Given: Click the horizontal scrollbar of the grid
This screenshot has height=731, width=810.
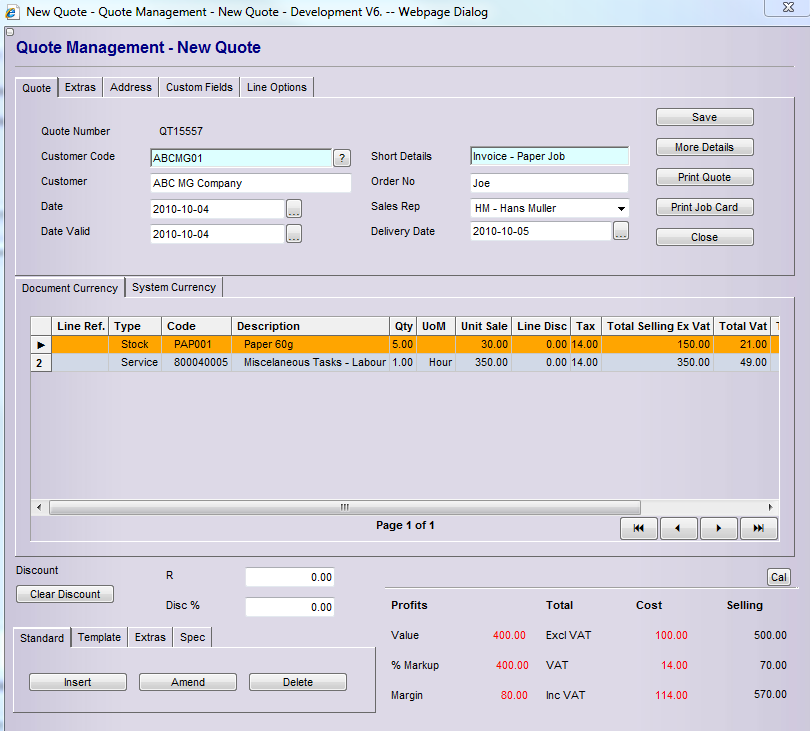Looking at the screenshot, I should tap(345, 507).
